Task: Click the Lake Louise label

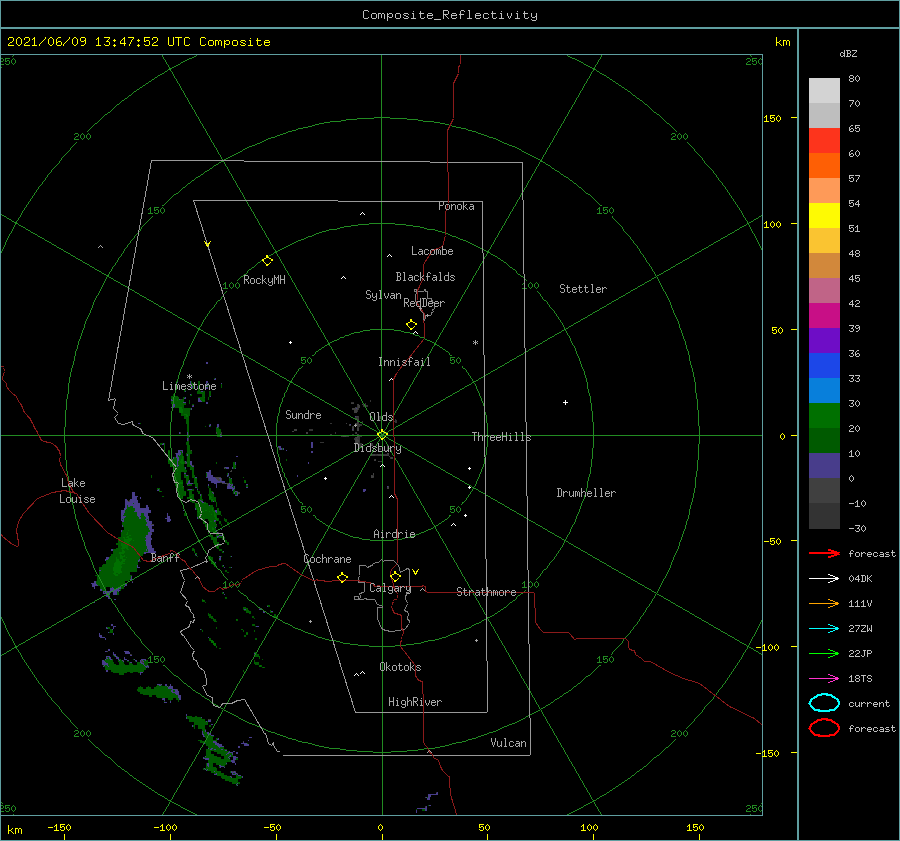Action: (77, 491)
